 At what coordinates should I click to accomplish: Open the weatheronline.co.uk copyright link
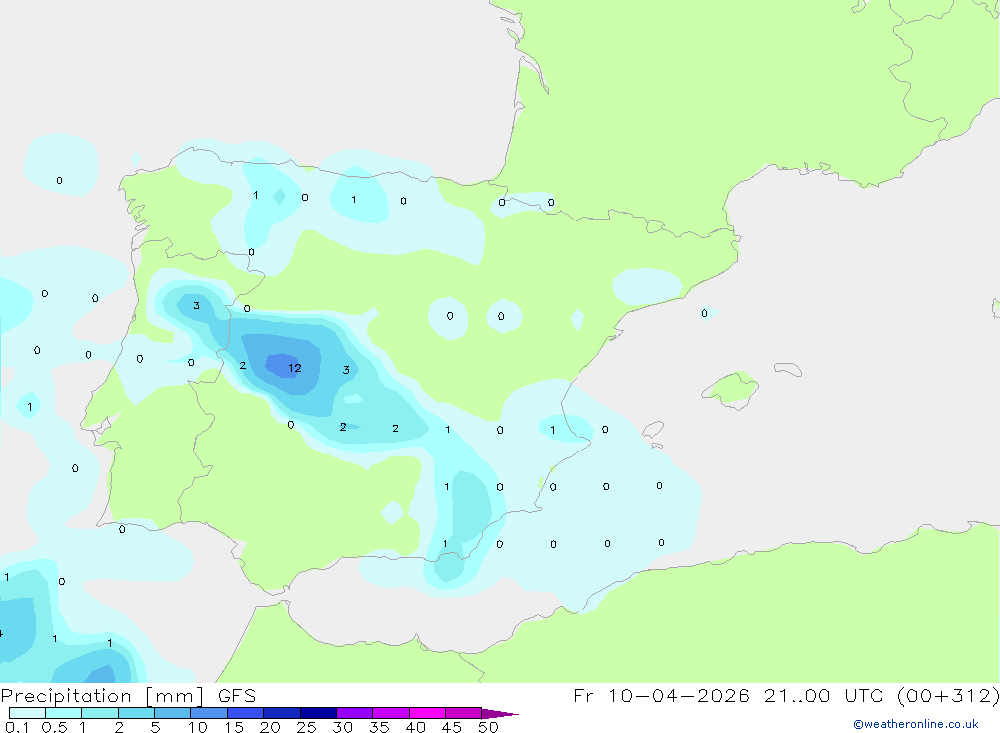pyautogui.click(x=916, y=724)
